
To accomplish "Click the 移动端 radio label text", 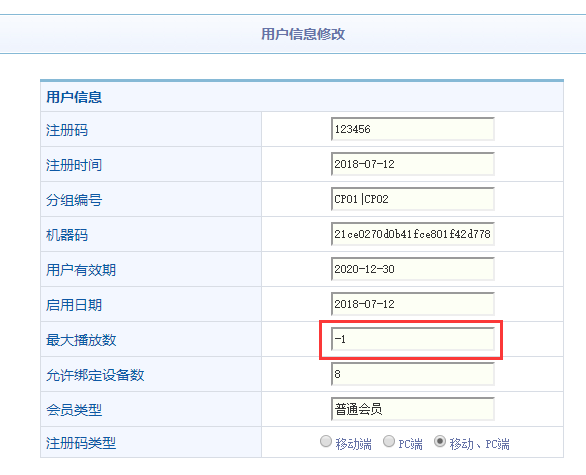I will (x=354, y=444).
